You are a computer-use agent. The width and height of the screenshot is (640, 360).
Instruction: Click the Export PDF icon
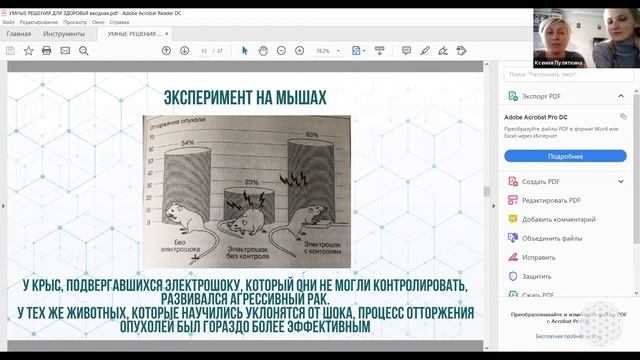[x=513, y=96]
